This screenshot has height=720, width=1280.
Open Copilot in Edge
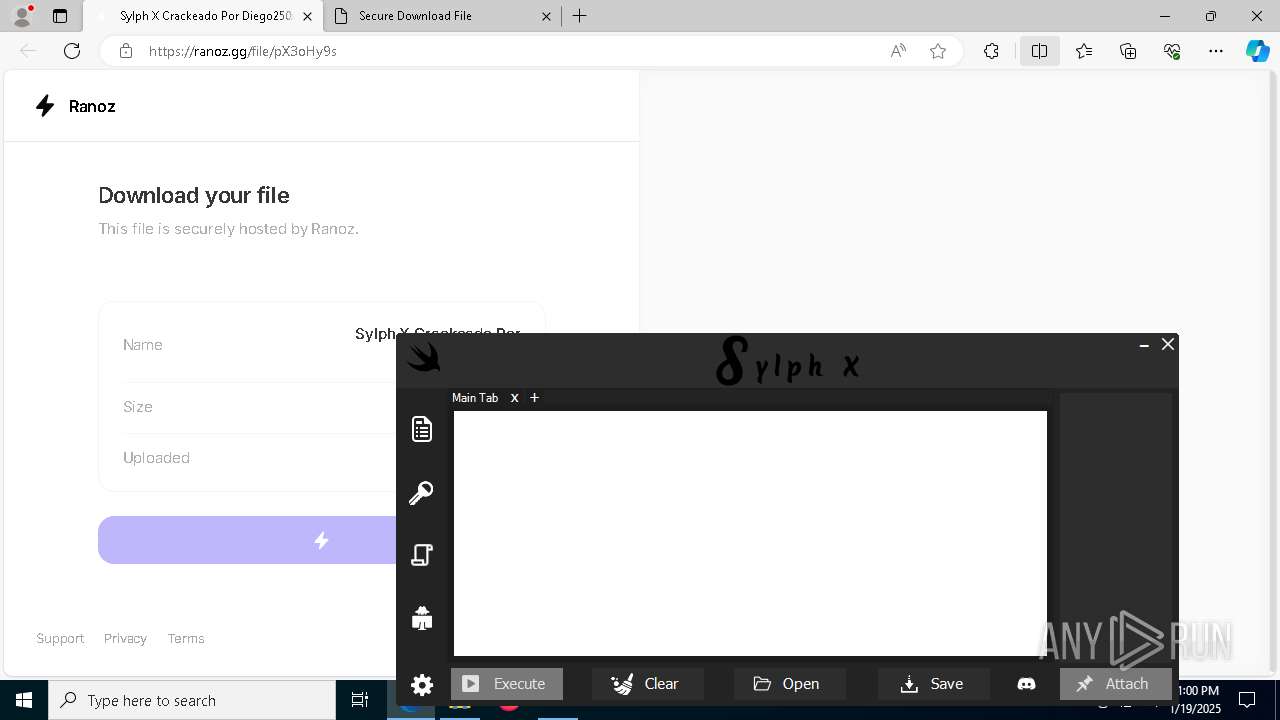pyautogui.click(x=1257, y=51)
